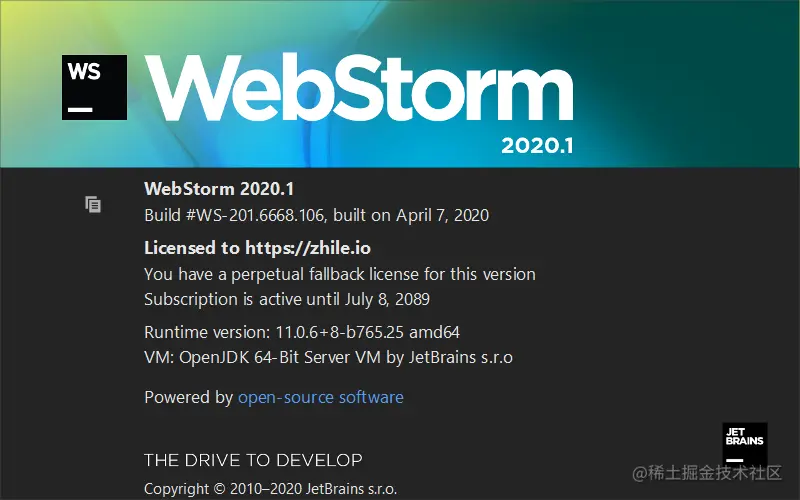Click the Powered by label

click(188, 397)
